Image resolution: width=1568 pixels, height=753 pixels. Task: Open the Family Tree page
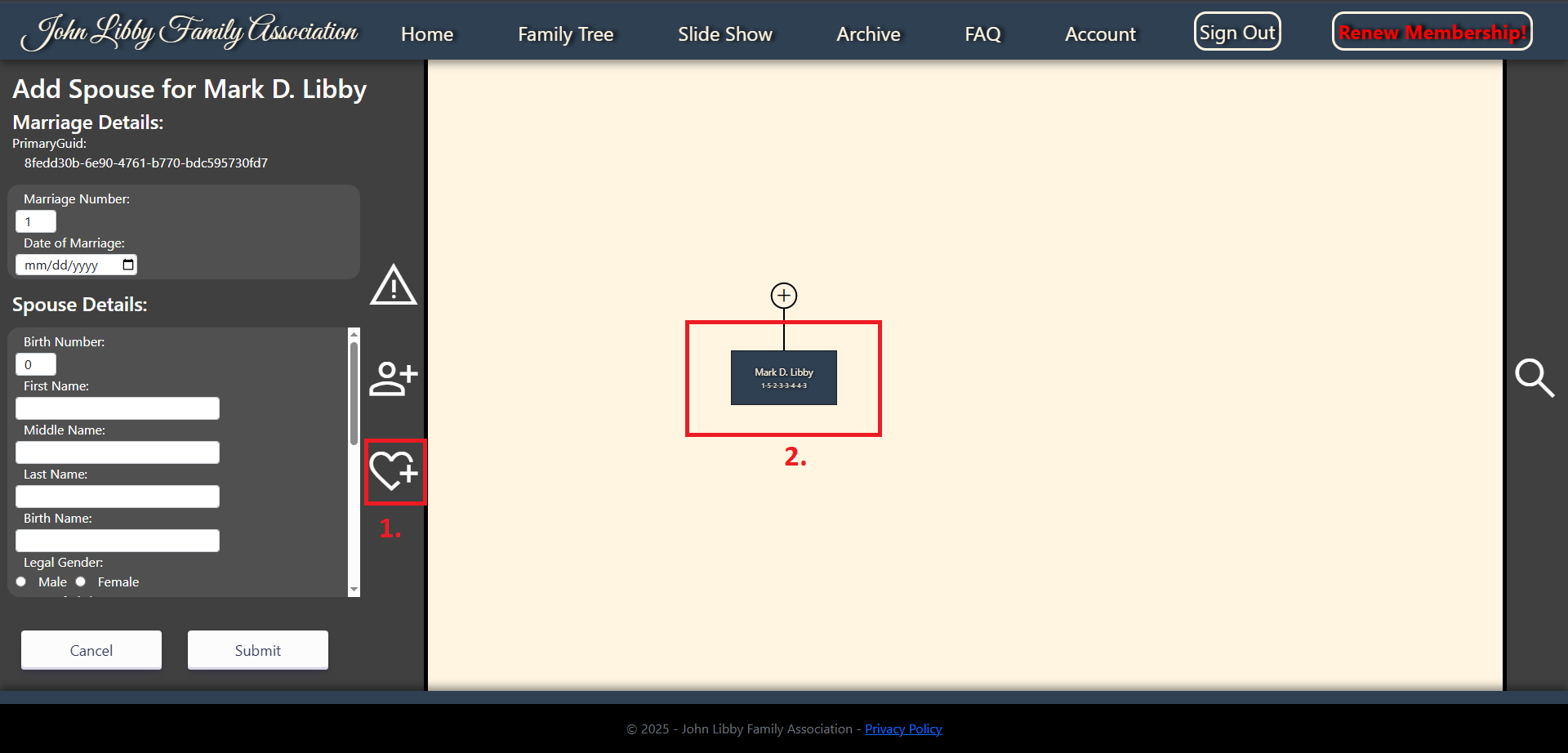pyautogui.click(x=566, y=34)
